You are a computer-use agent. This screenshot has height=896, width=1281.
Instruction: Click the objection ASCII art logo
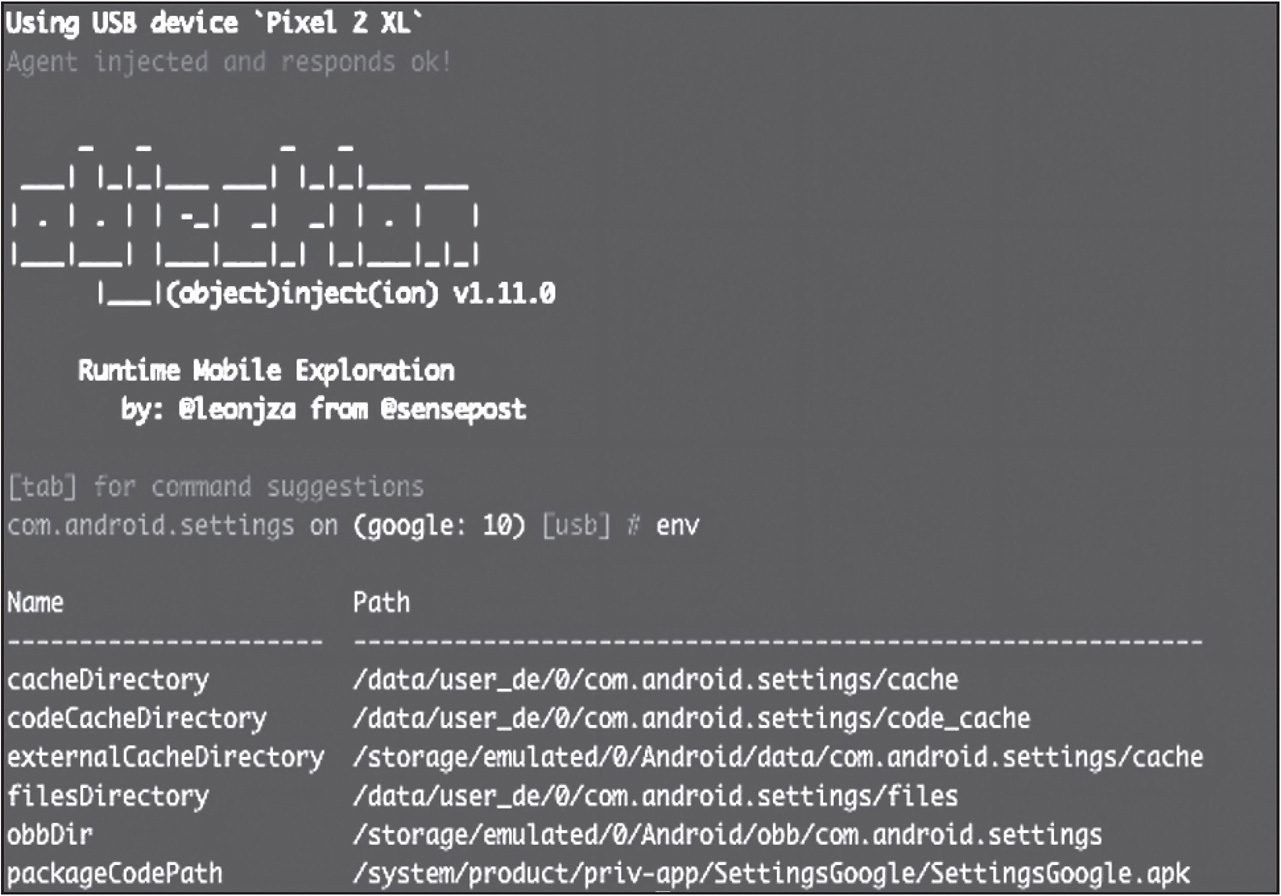(x=243, y=213)
